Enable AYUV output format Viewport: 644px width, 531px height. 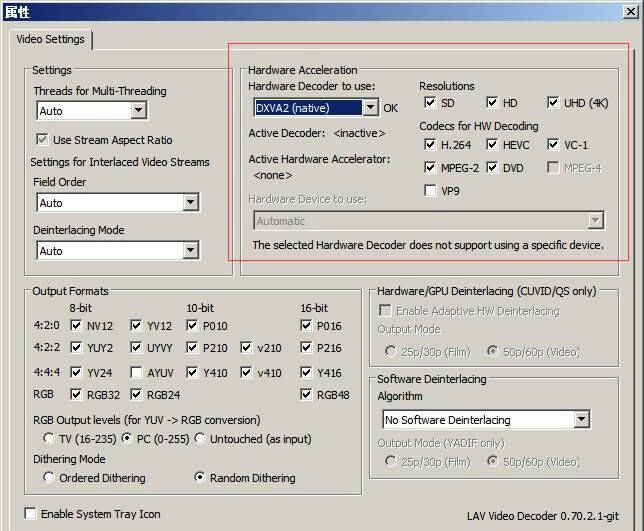[x=136, y=372]
